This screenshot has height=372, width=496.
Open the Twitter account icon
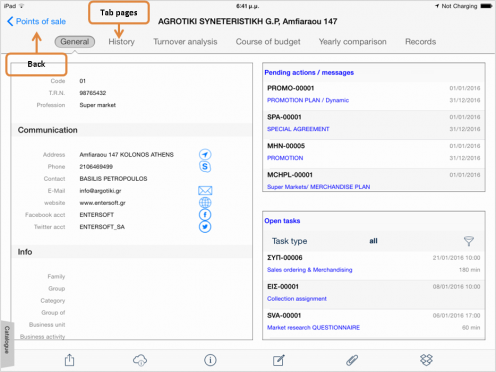pos(205,227)
